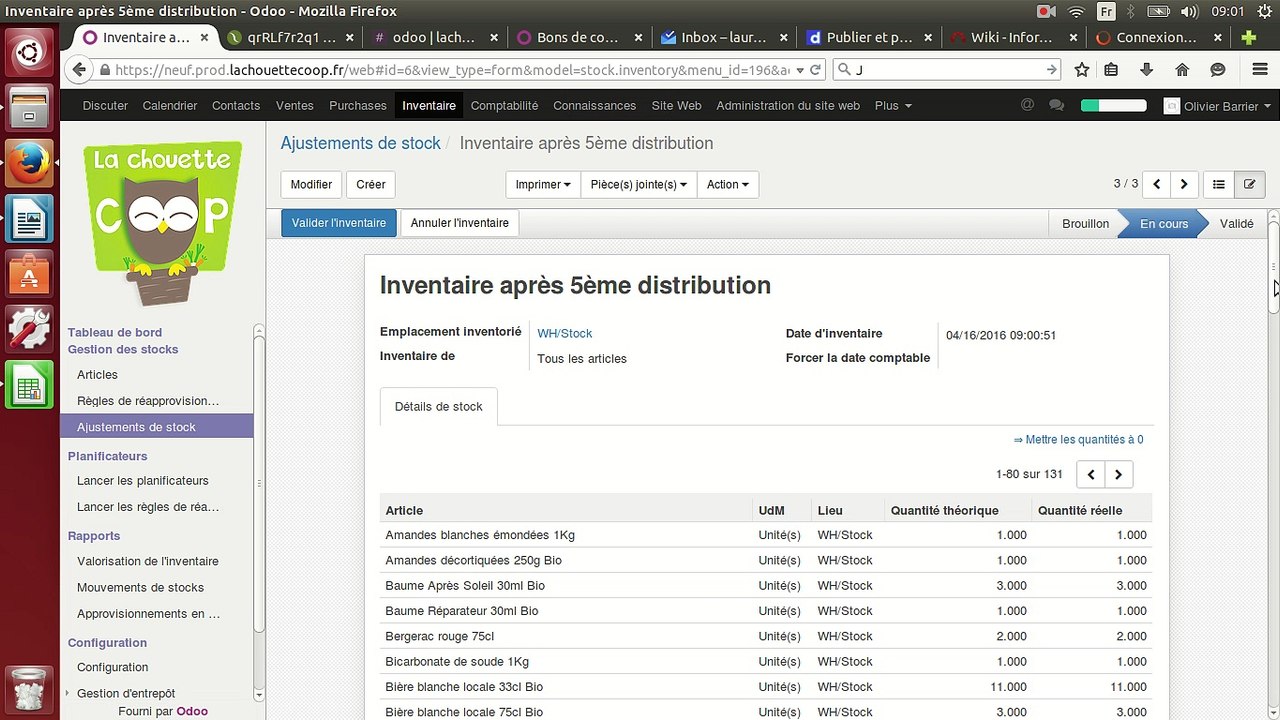Bookmark page with the star icon
This screenshot has height=720, width=1280.
[x=1082, y=70]
